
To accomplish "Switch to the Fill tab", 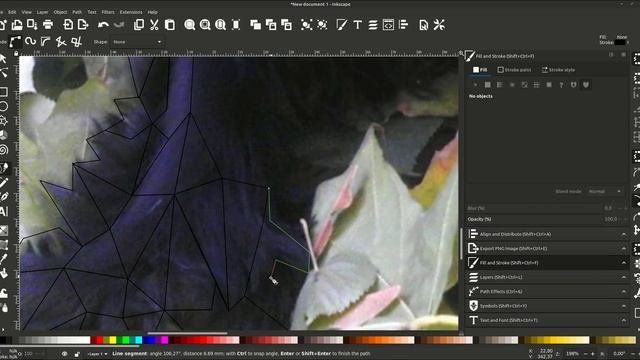I will click(x=480, y=70).
